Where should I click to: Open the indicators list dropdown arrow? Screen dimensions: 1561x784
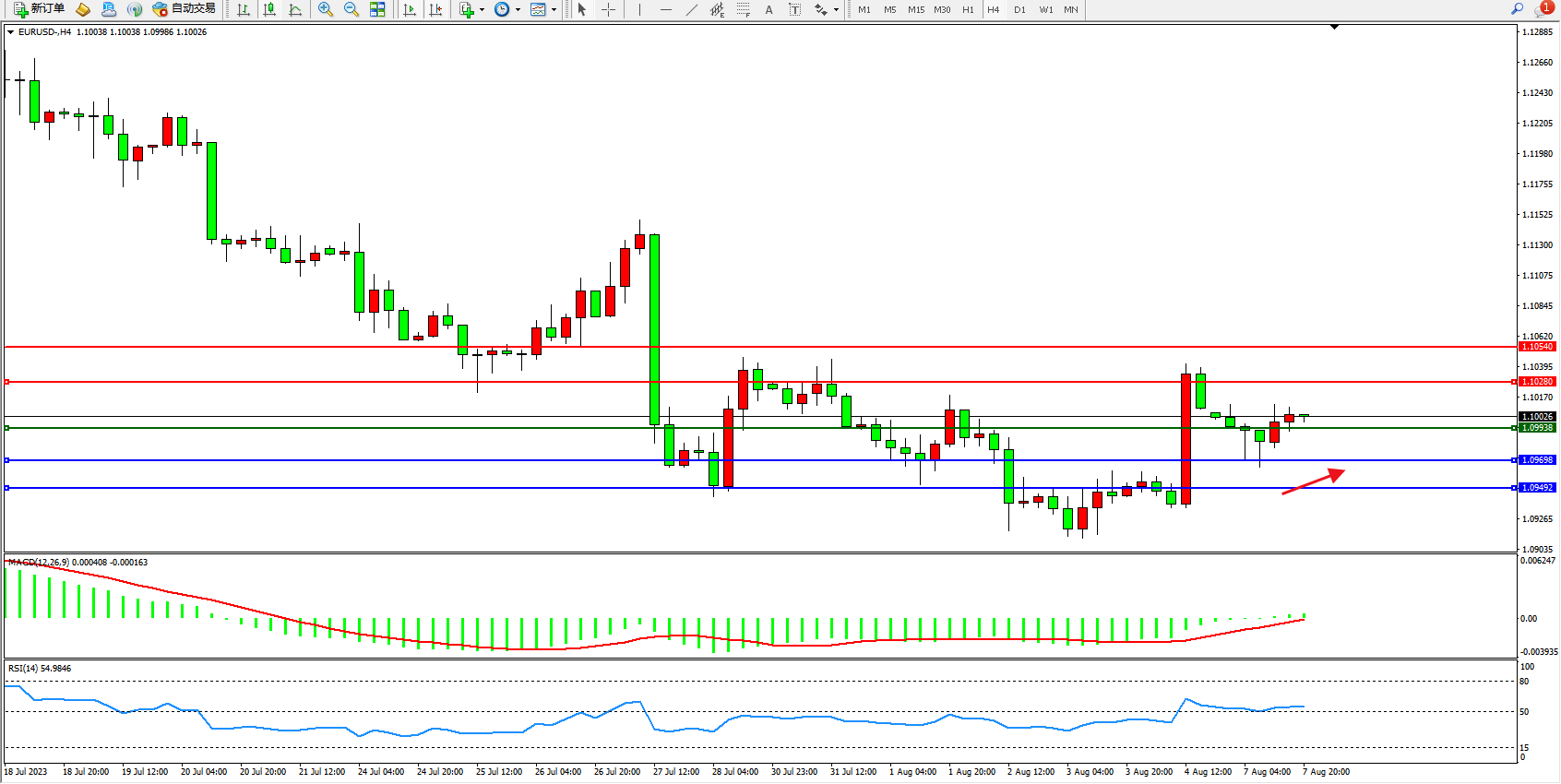click(482, 10)
